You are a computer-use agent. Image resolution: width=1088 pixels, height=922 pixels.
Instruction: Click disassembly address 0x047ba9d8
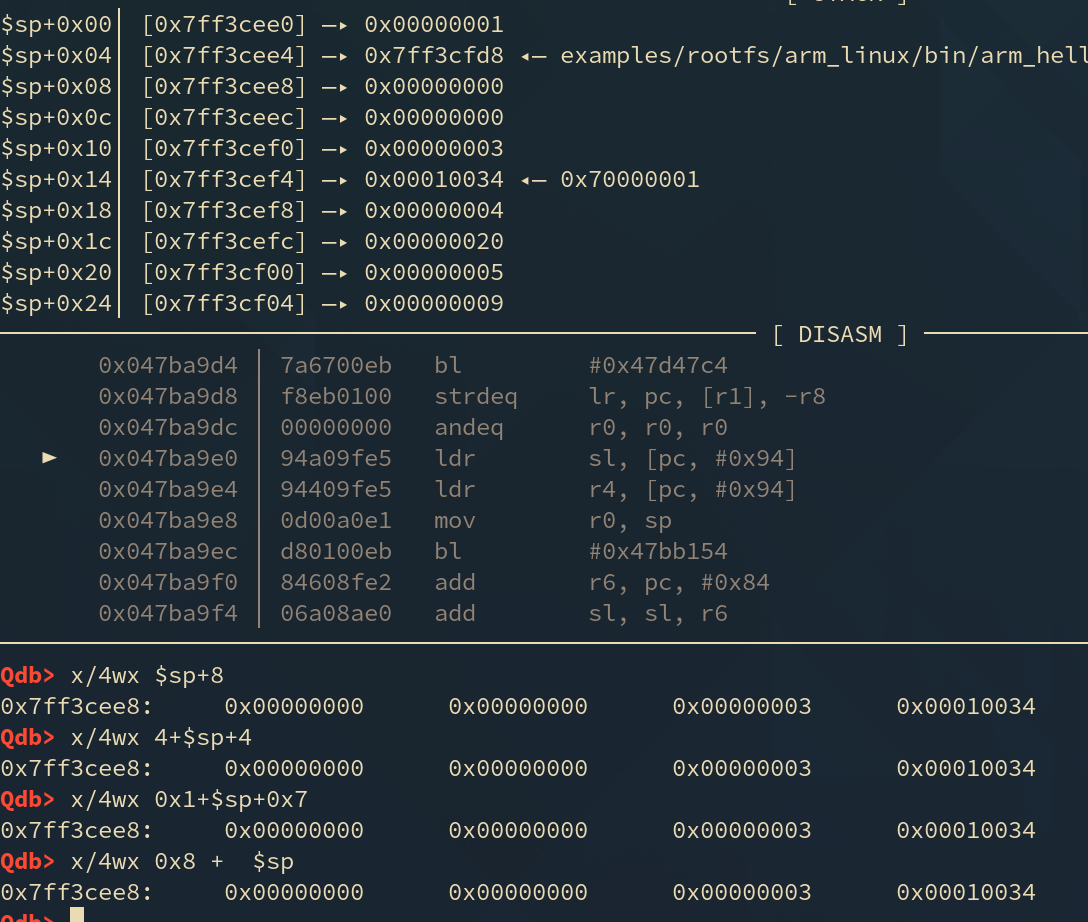(x=168, y=397)
